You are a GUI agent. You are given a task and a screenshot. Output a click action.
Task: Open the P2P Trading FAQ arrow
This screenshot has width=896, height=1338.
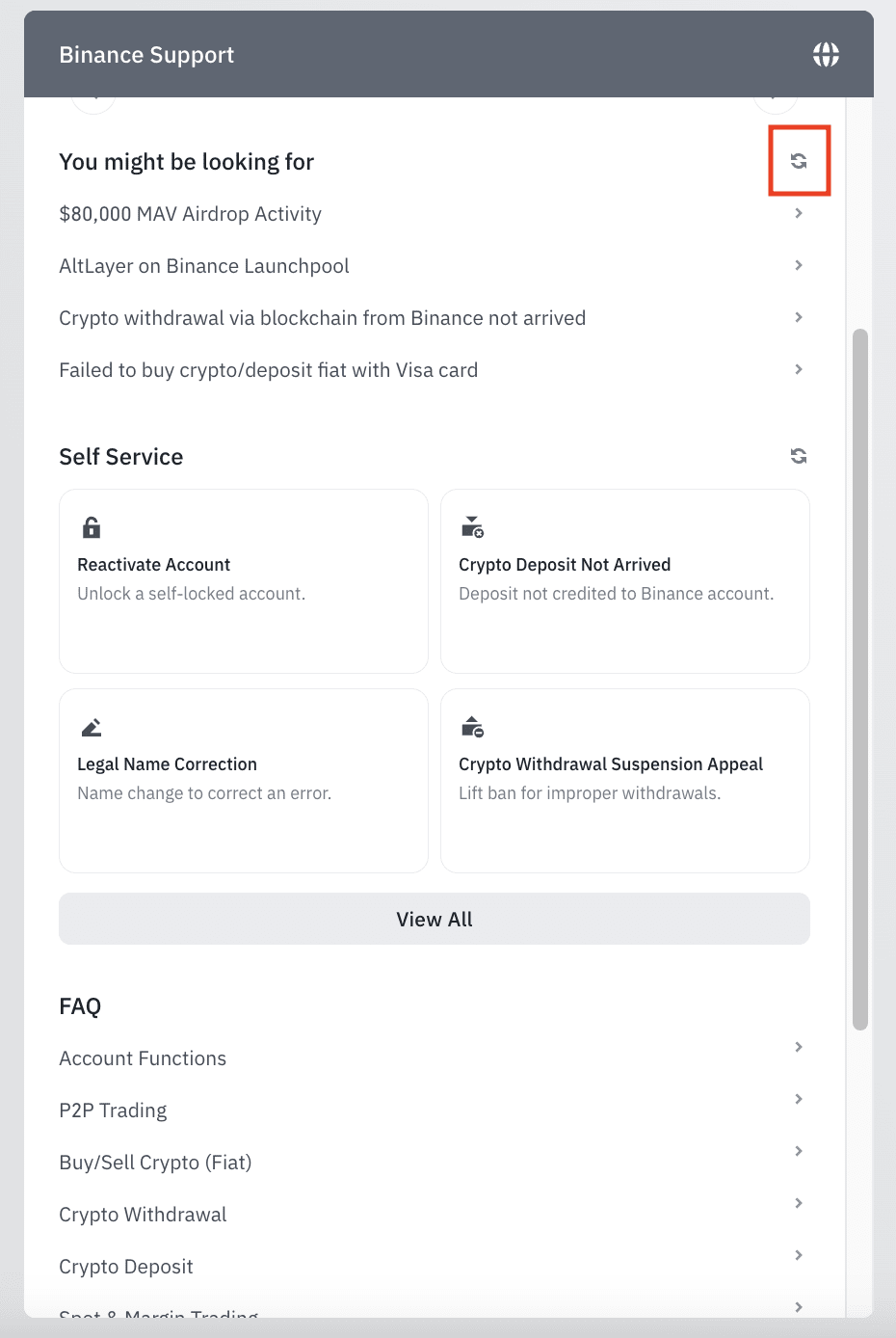tap(799, 1099)
